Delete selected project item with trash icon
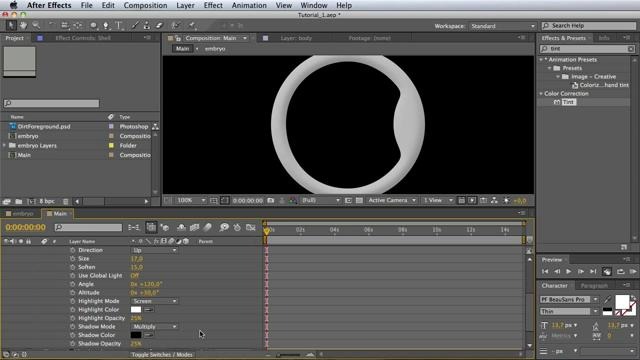The width and height of the screenshot is (640, 360). (65, 201)
